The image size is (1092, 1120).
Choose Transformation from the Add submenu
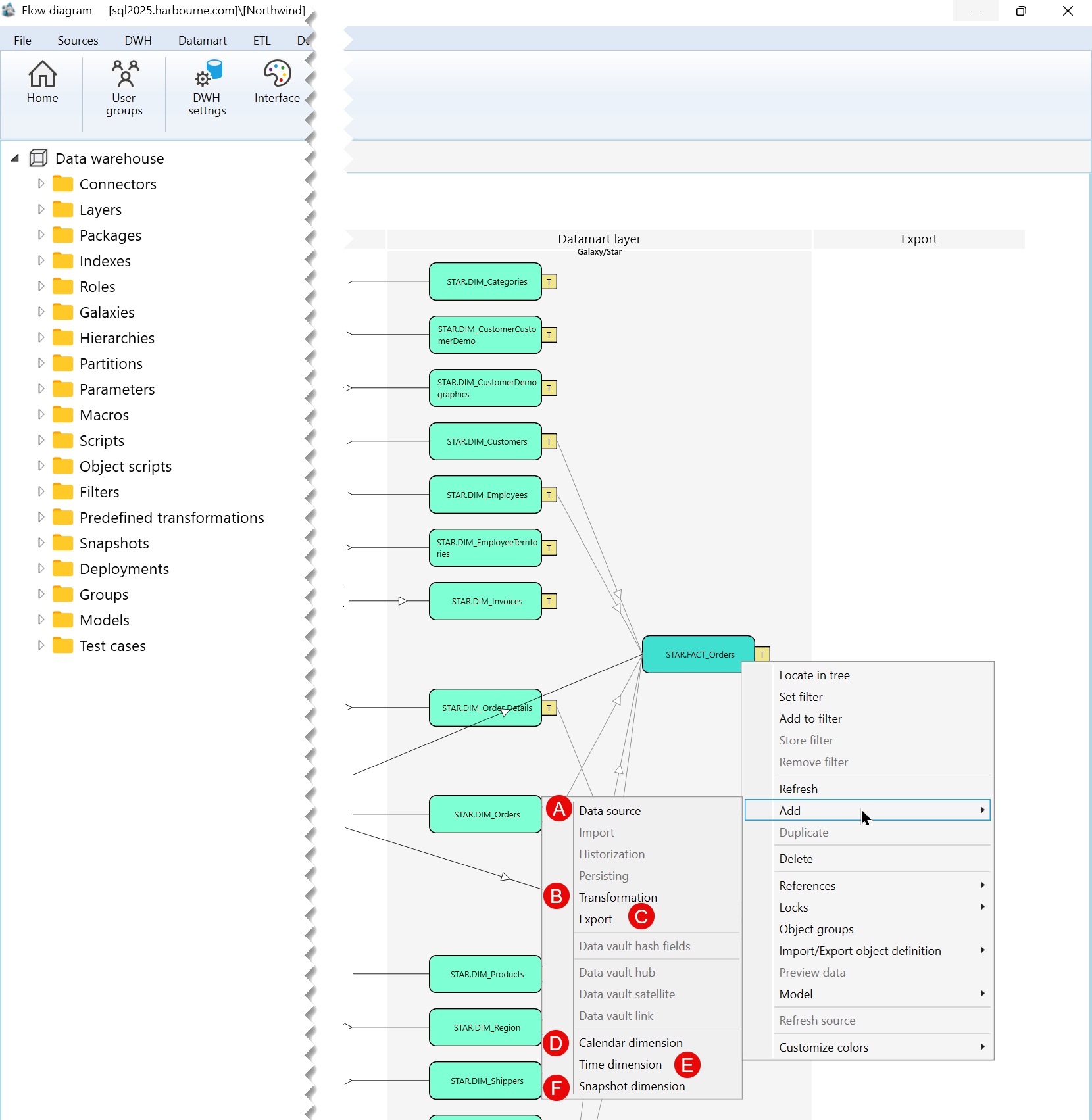(x=618, y=897)
